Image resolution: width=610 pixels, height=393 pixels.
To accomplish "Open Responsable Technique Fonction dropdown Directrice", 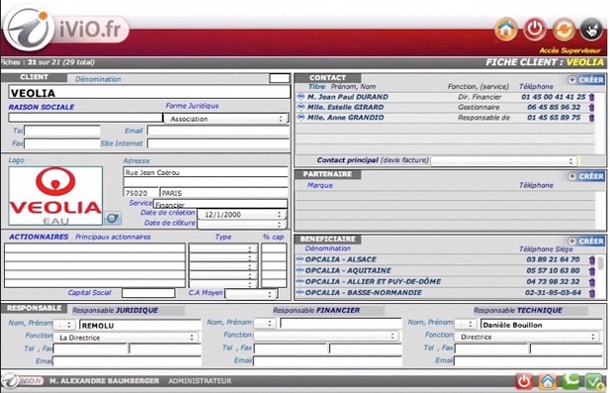I will (x=528, y=337).
